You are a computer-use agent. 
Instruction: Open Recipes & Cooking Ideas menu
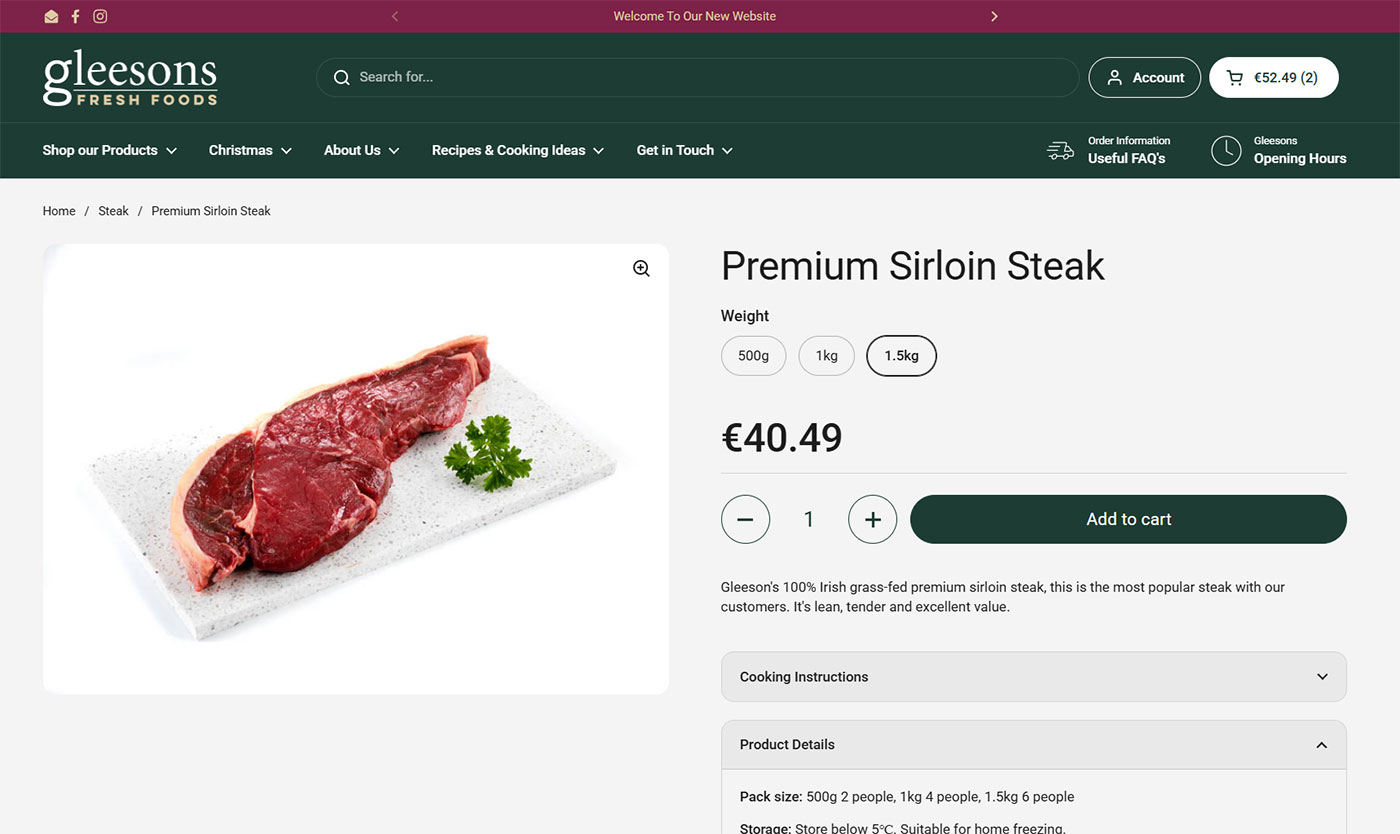[x=517, y=150]
